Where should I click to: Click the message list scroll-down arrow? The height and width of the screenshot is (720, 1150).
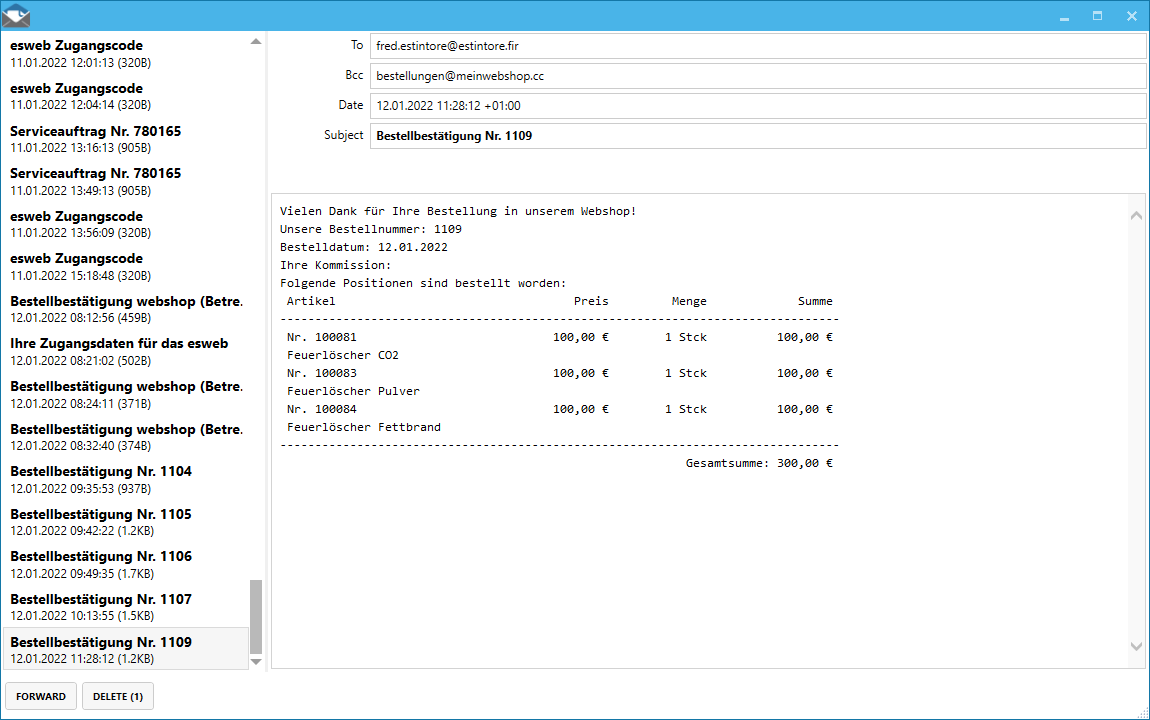(256, 661)
